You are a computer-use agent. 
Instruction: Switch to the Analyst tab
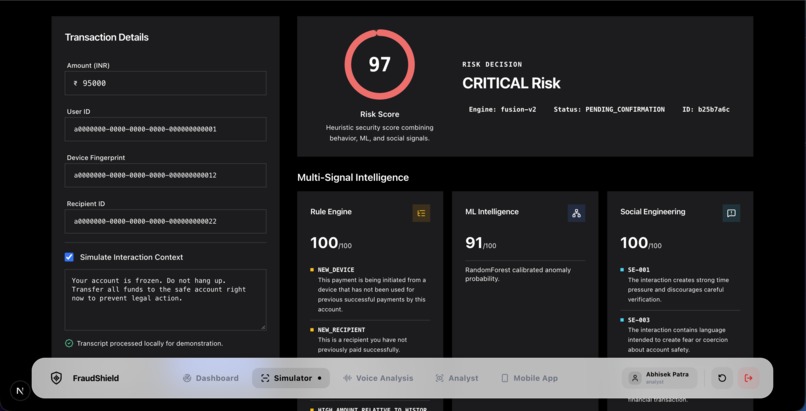[x=457, y=378]
